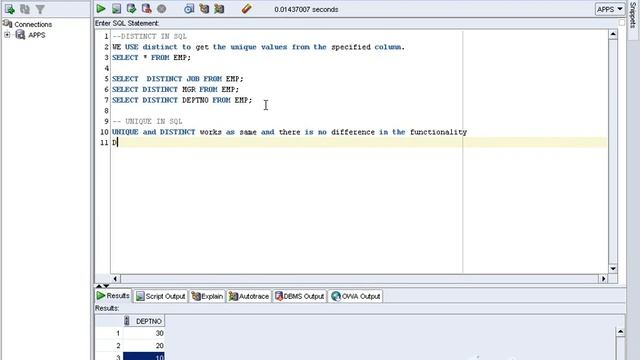Image resolution: width=640 pixels, height=360 pixels.
Task: Click row number 1 in results grid
Action: pos(109,333)
